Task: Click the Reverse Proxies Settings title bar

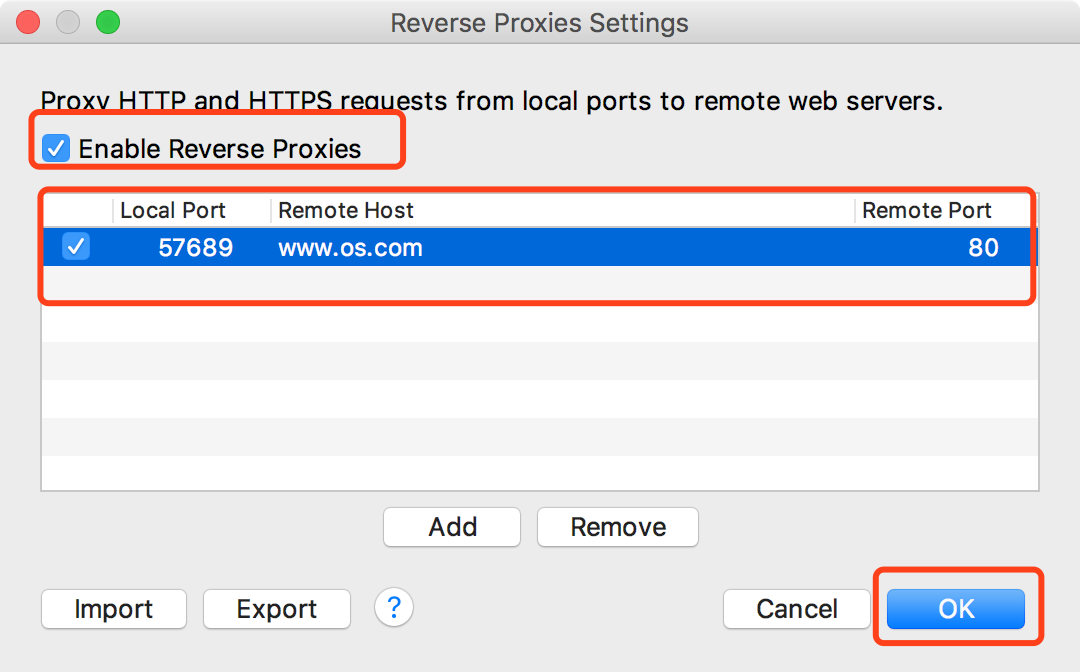Action: (539, 23)
